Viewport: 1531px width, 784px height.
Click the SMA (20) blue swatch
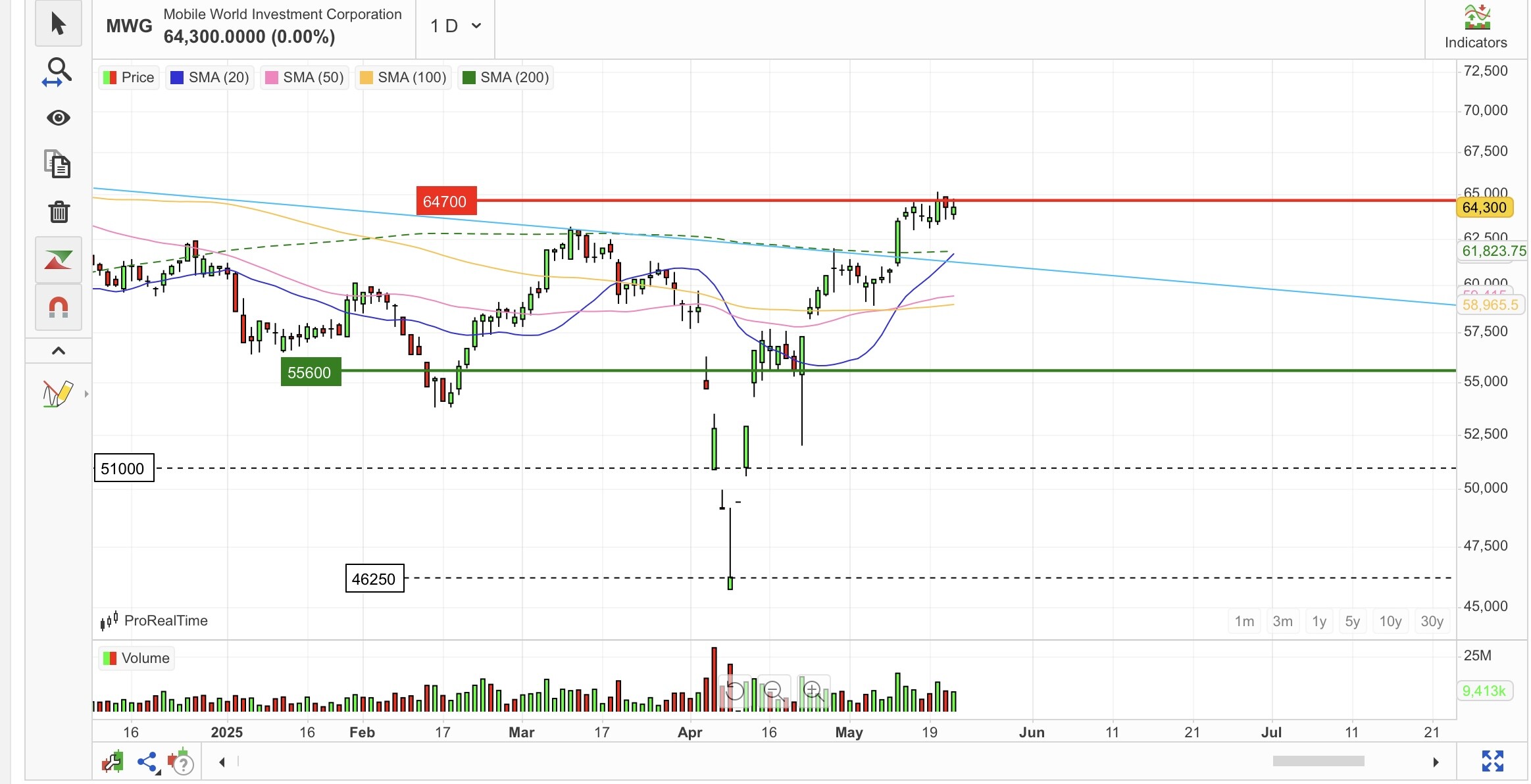[176, 78]
